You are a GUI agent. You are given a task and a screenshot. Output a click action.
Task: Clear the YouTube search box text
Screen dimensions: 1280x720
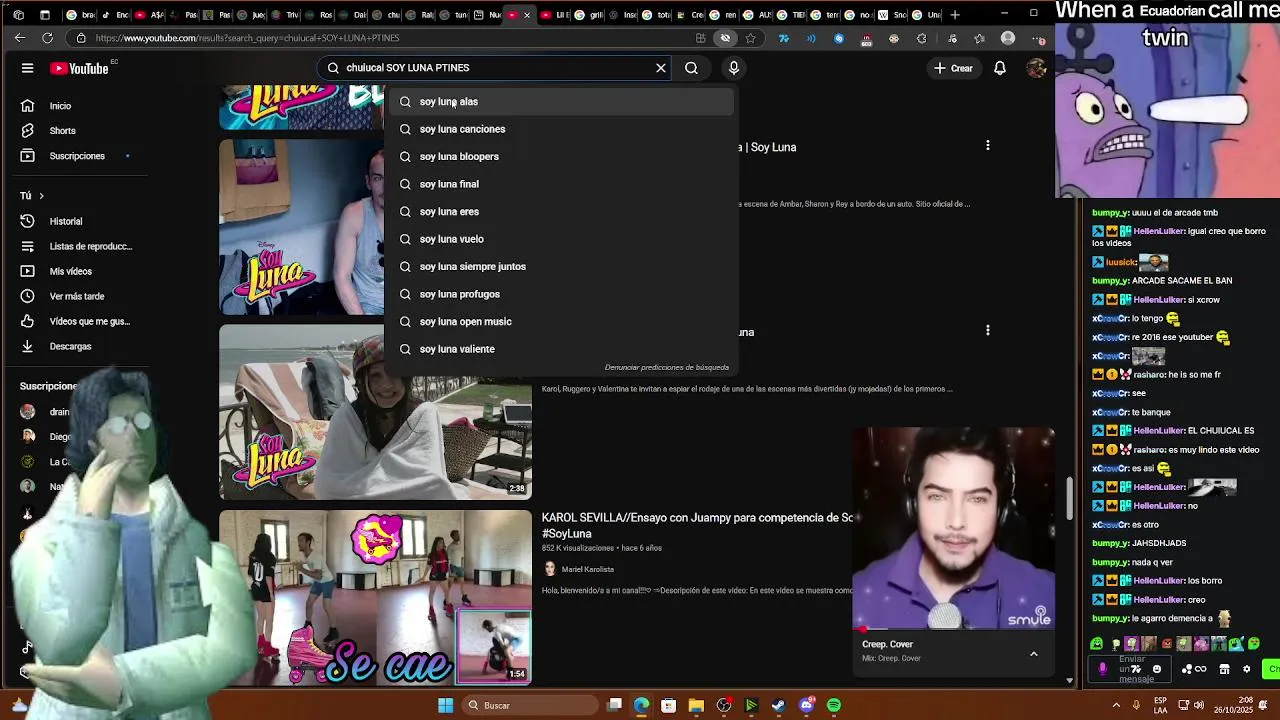[x=660, y=68]
